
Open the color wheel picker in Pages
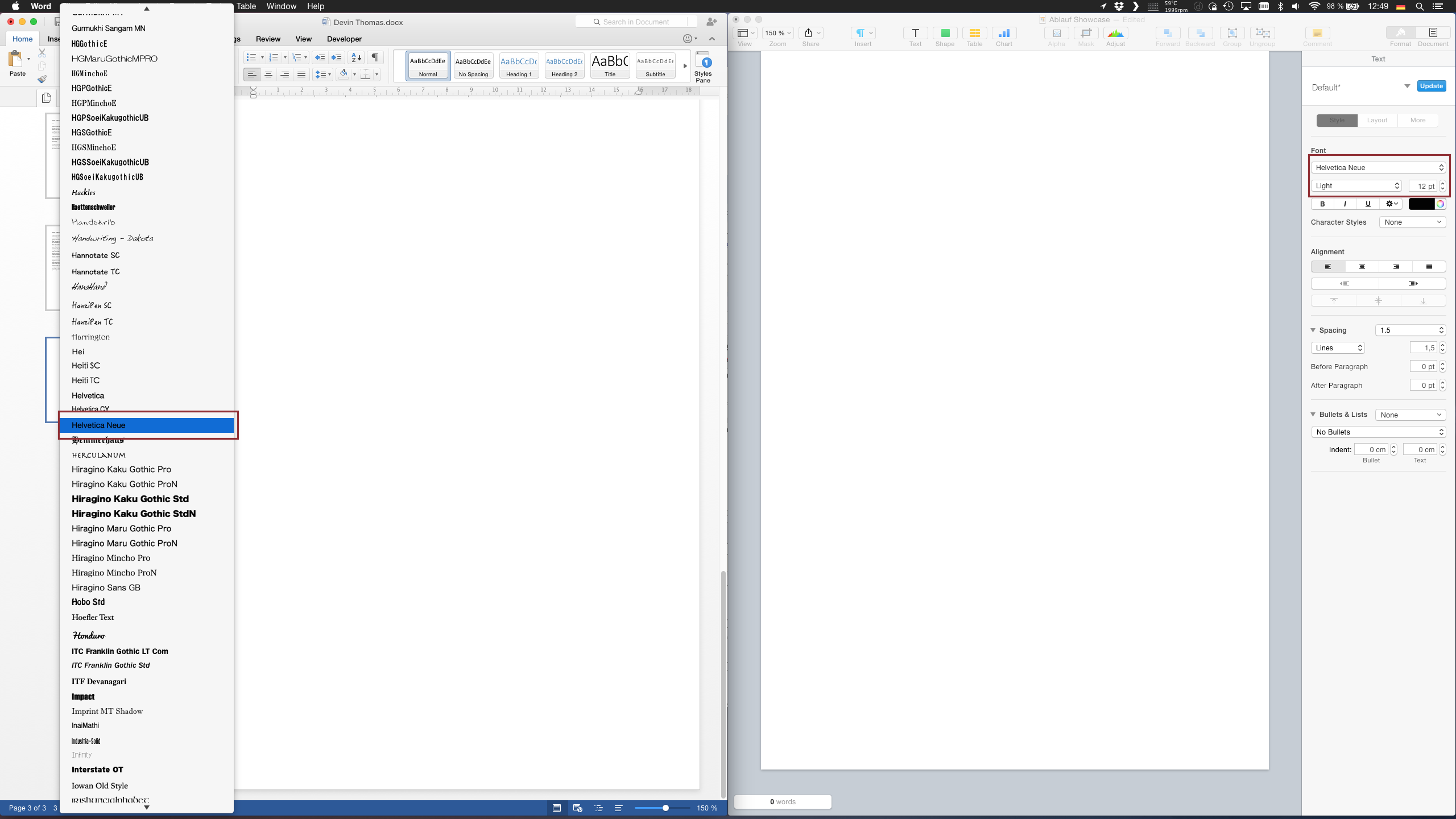click(1440, 204)
